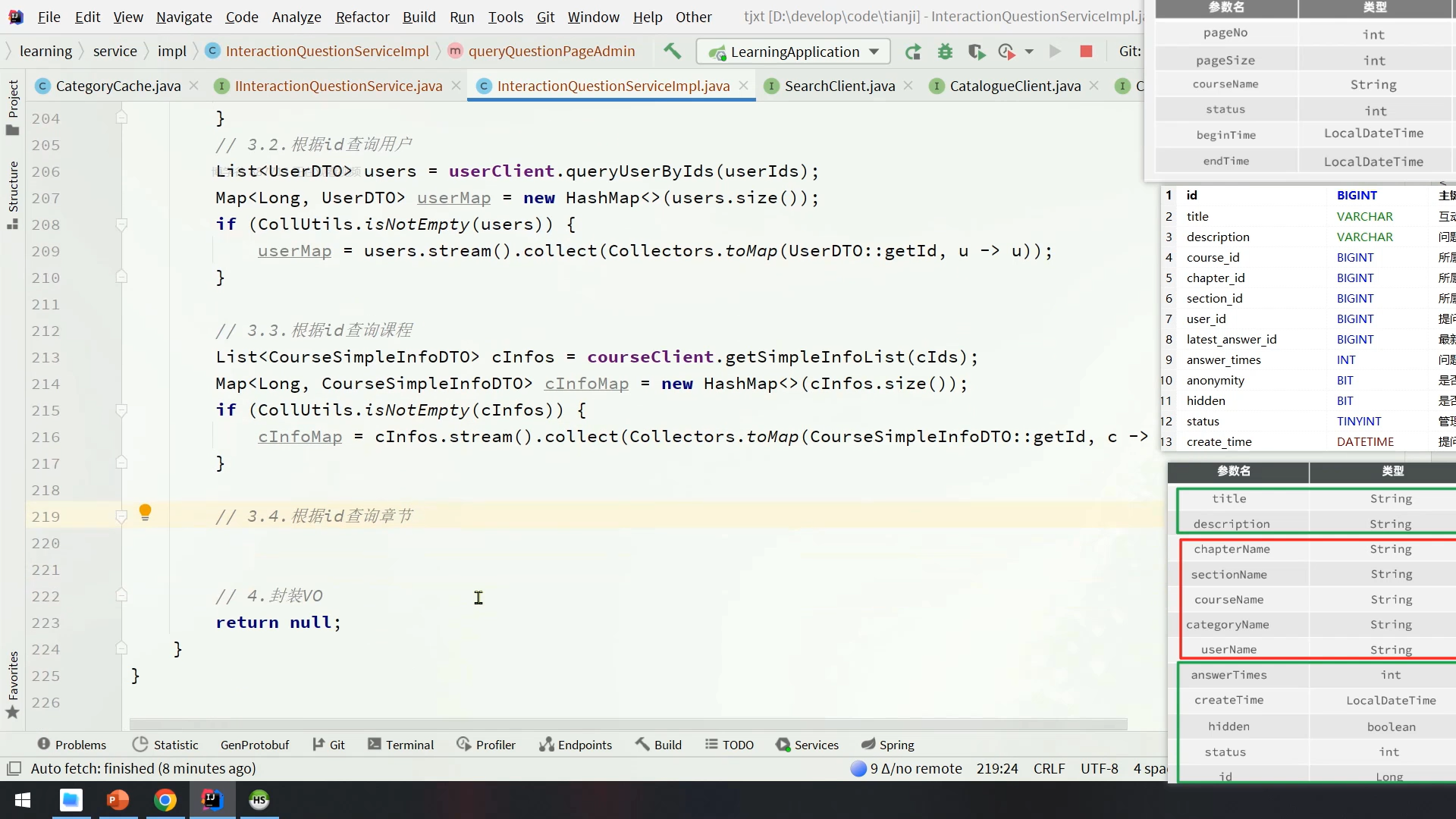Open the LearningApplication run configuration dropdown
Viewport: 1456px width, 819px height.
[792, 52]
